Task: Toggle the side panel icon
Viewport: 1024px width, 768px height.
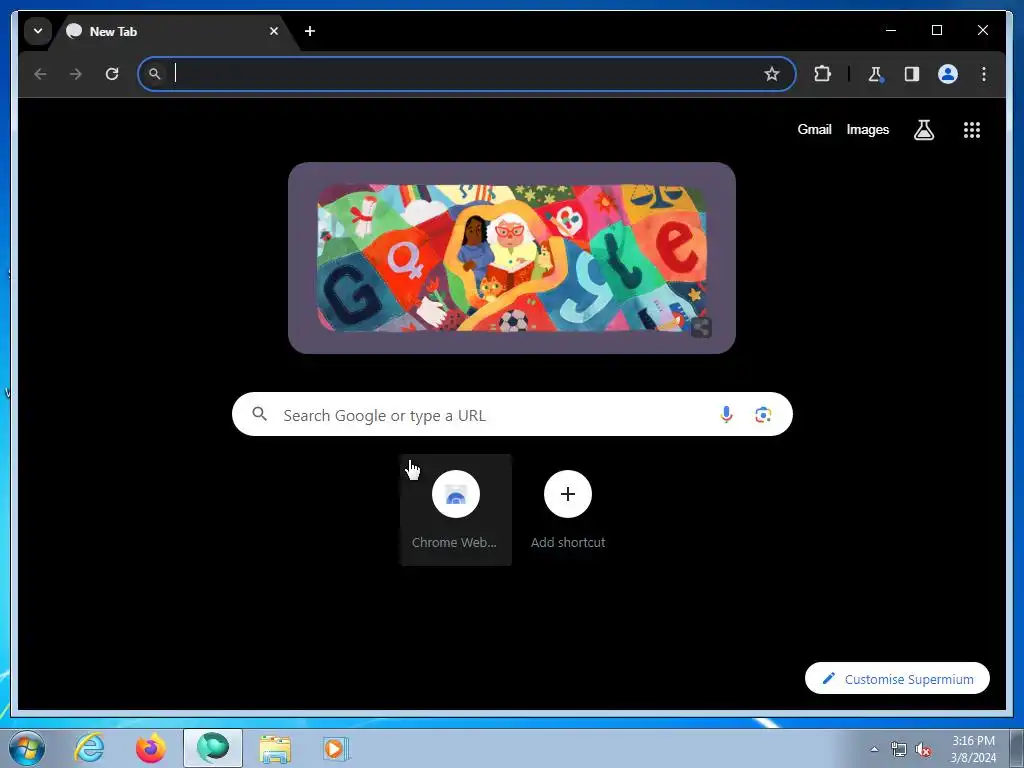Action: pyautogui.click(x=912, y=74)
